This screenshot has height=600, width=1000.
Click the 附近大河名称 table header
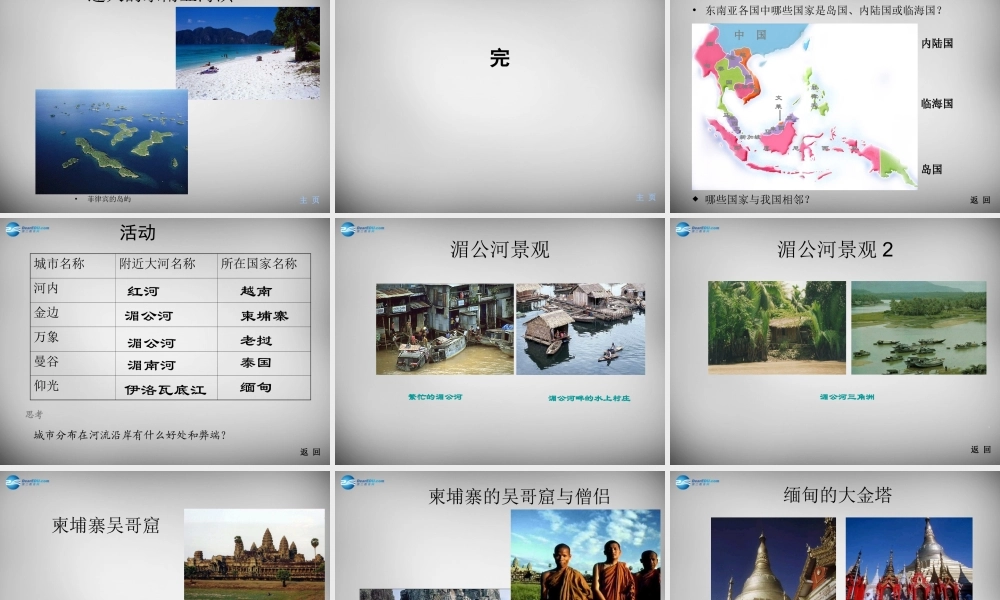point(157,263)
